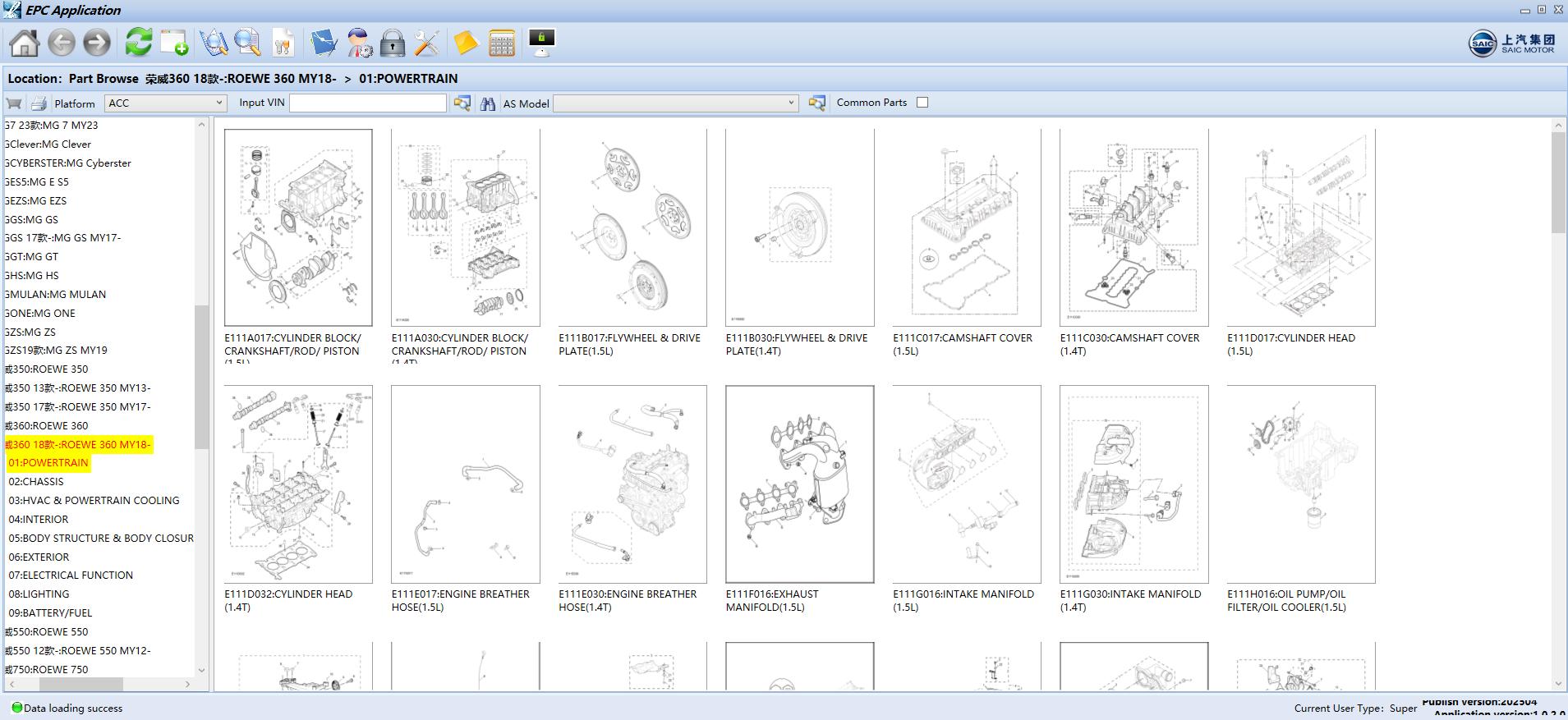Viewport: 1568px width, 720px height.
Task: Select ROEWE 750 model
Action: (47, 670)
